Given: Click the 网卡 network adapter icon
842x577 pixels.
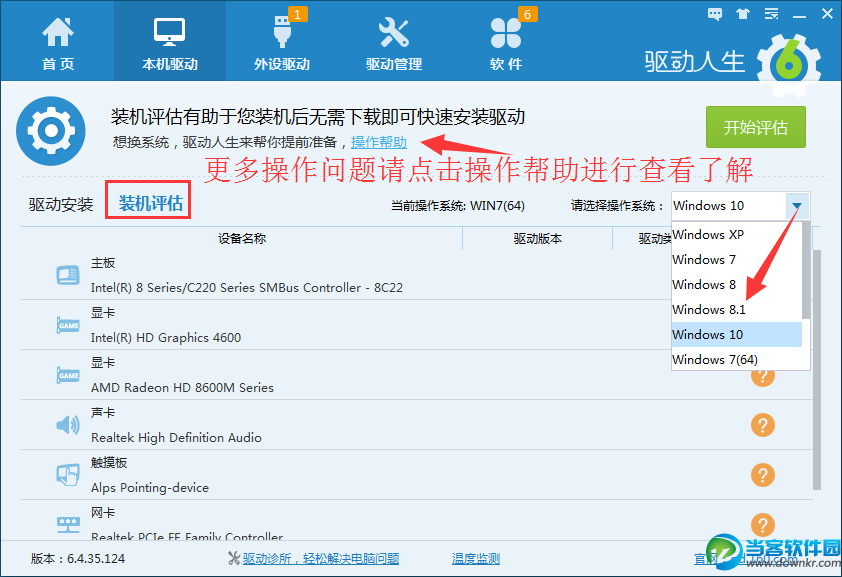Looking at the screenshot, I should pos(68,524).
